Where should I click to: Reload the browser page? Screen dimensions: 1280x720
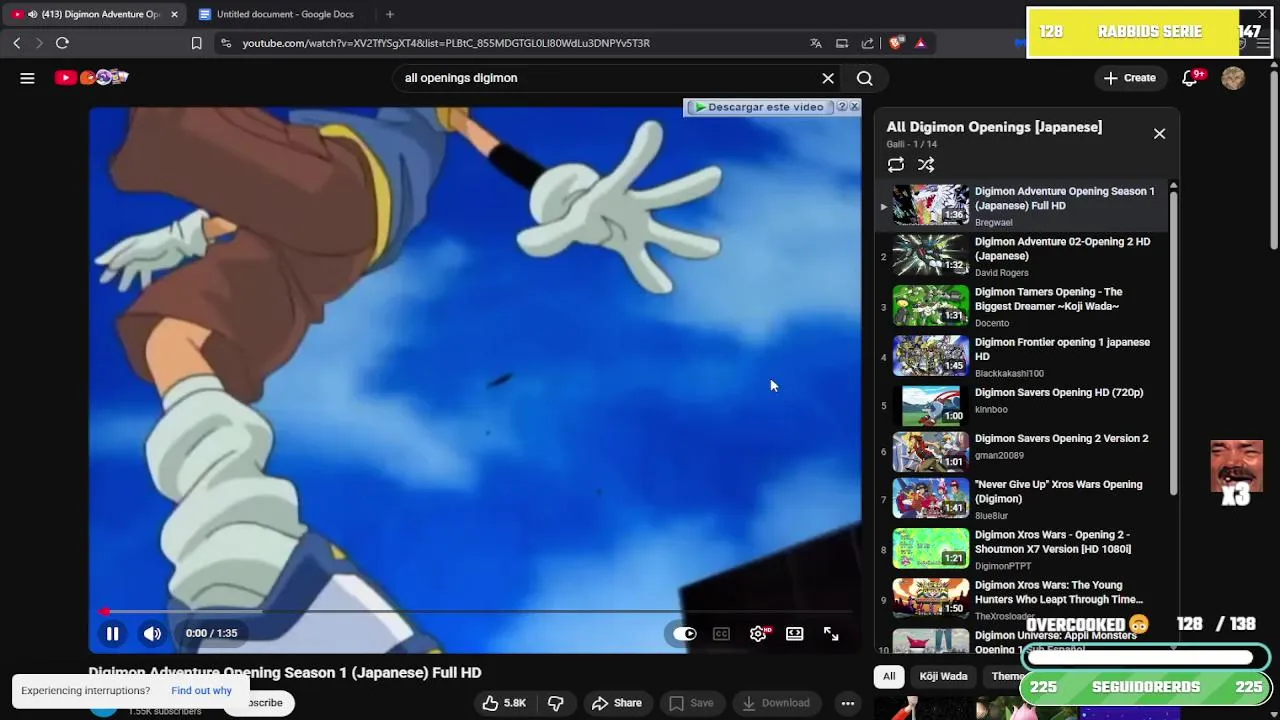point(62,43)
